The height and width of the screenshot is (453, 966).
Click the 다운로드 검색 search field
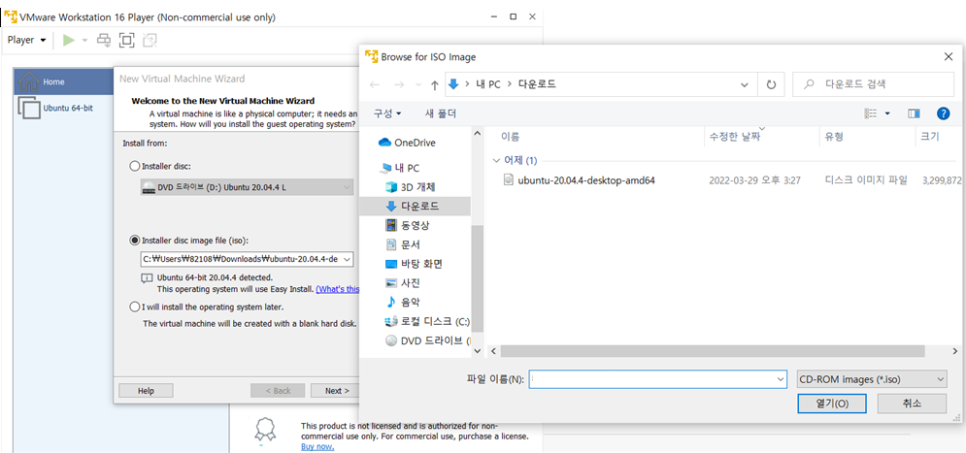[874, 84]
